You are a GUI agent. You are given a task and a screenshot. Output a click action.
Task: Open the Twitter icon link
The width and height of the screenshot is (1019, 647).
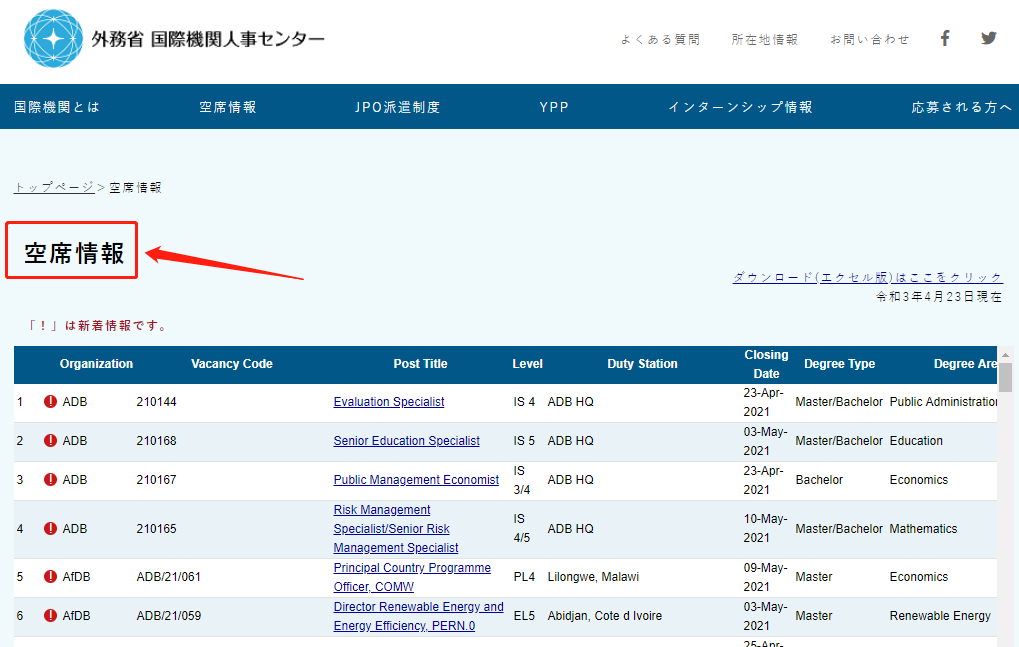(989, 38)
